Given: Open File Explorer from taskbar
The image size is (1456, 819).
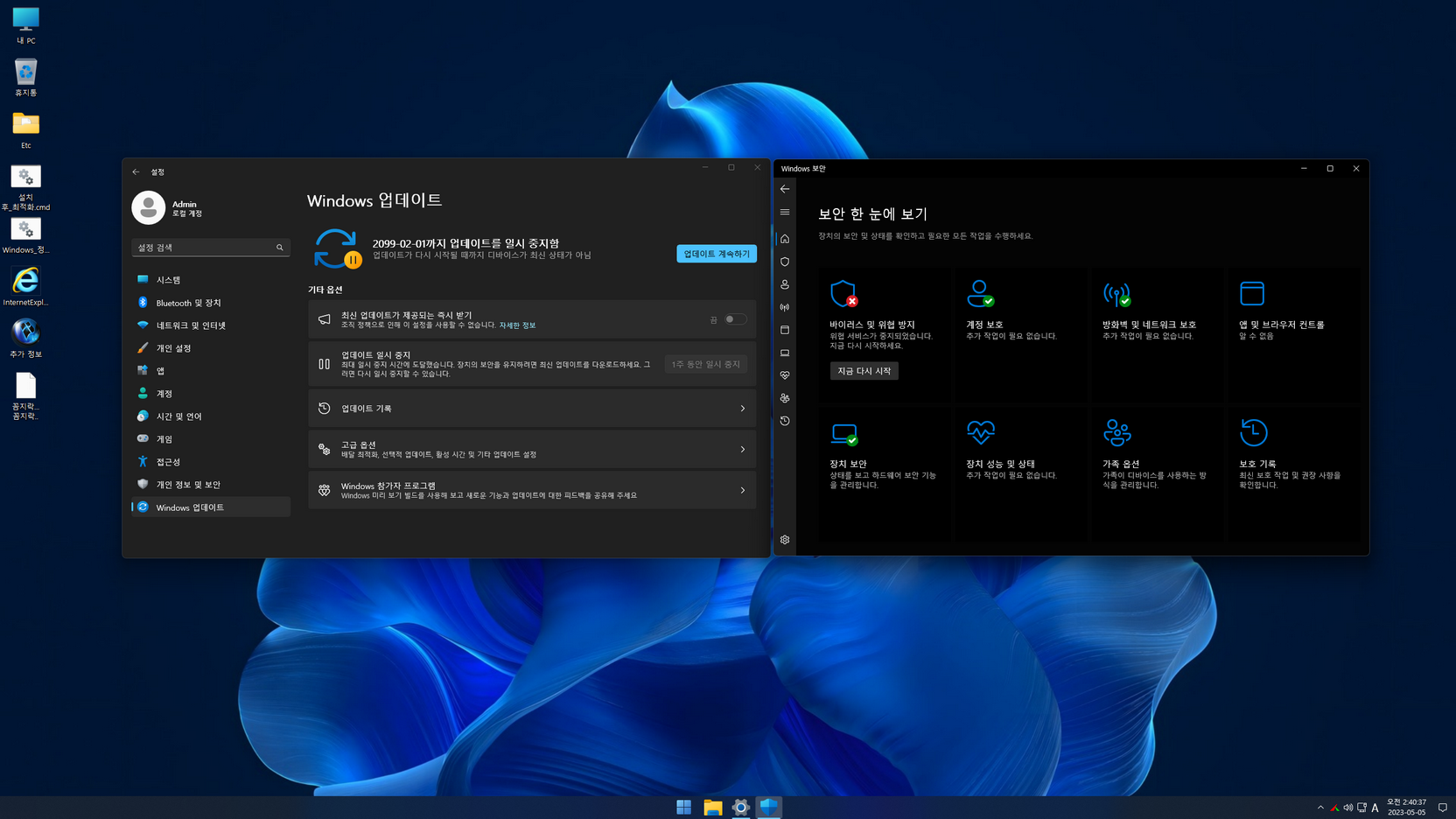Looking at the screenshot, I should 712,808.
